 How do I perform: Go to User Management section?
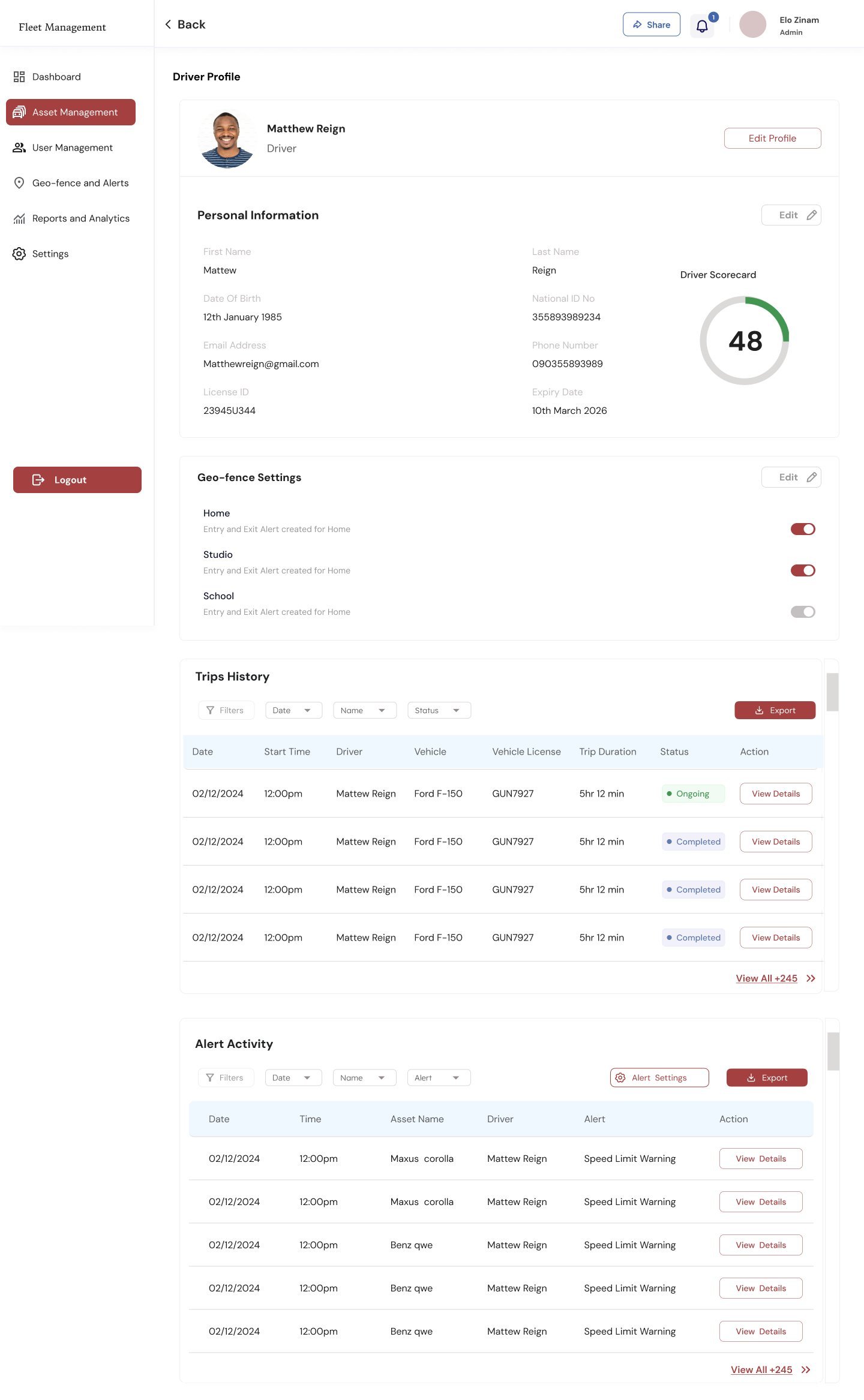point(71,148)
